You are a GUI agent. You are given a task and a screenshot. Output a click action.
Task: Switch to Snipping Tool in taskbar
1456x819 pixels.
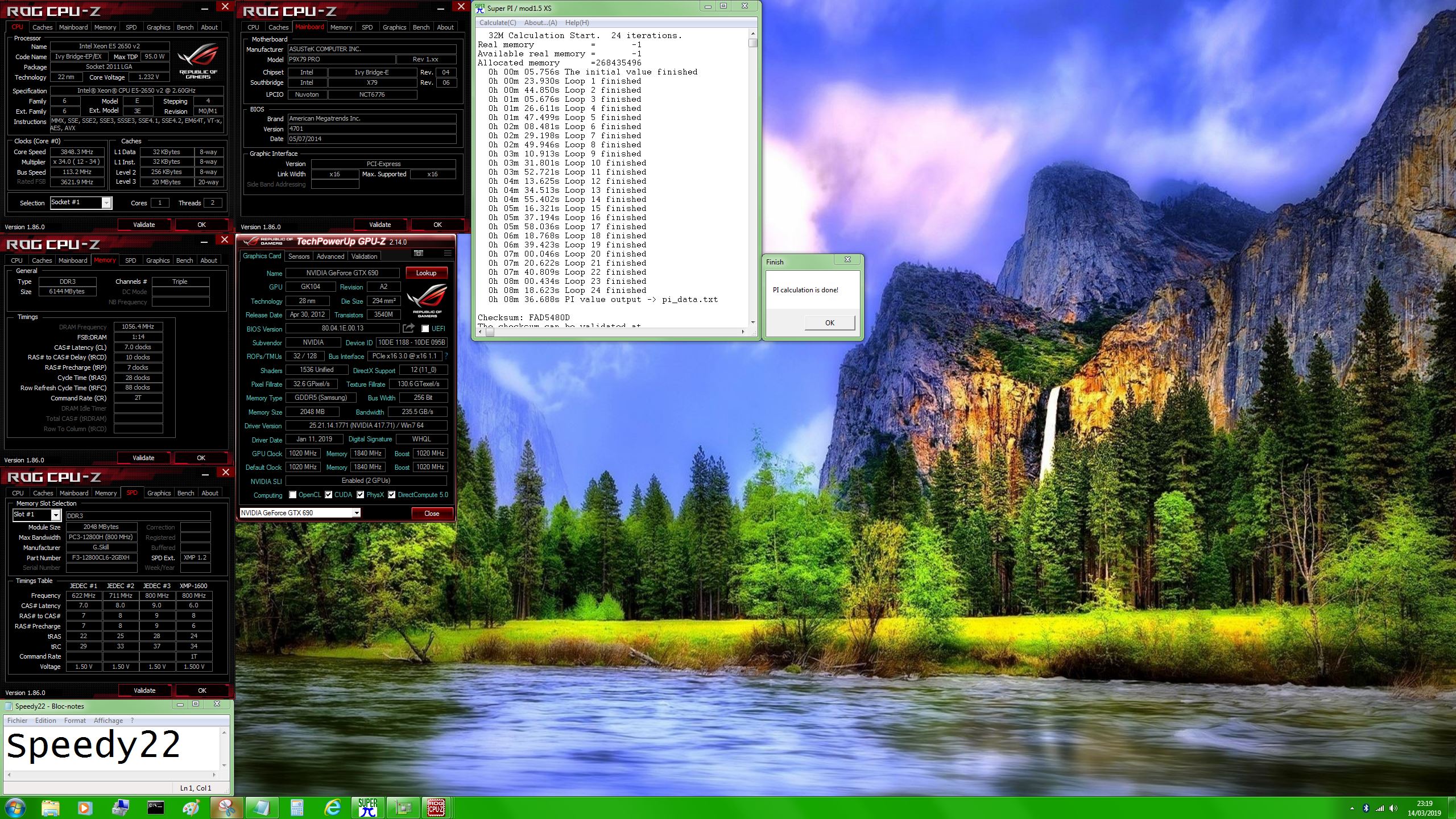226,808
